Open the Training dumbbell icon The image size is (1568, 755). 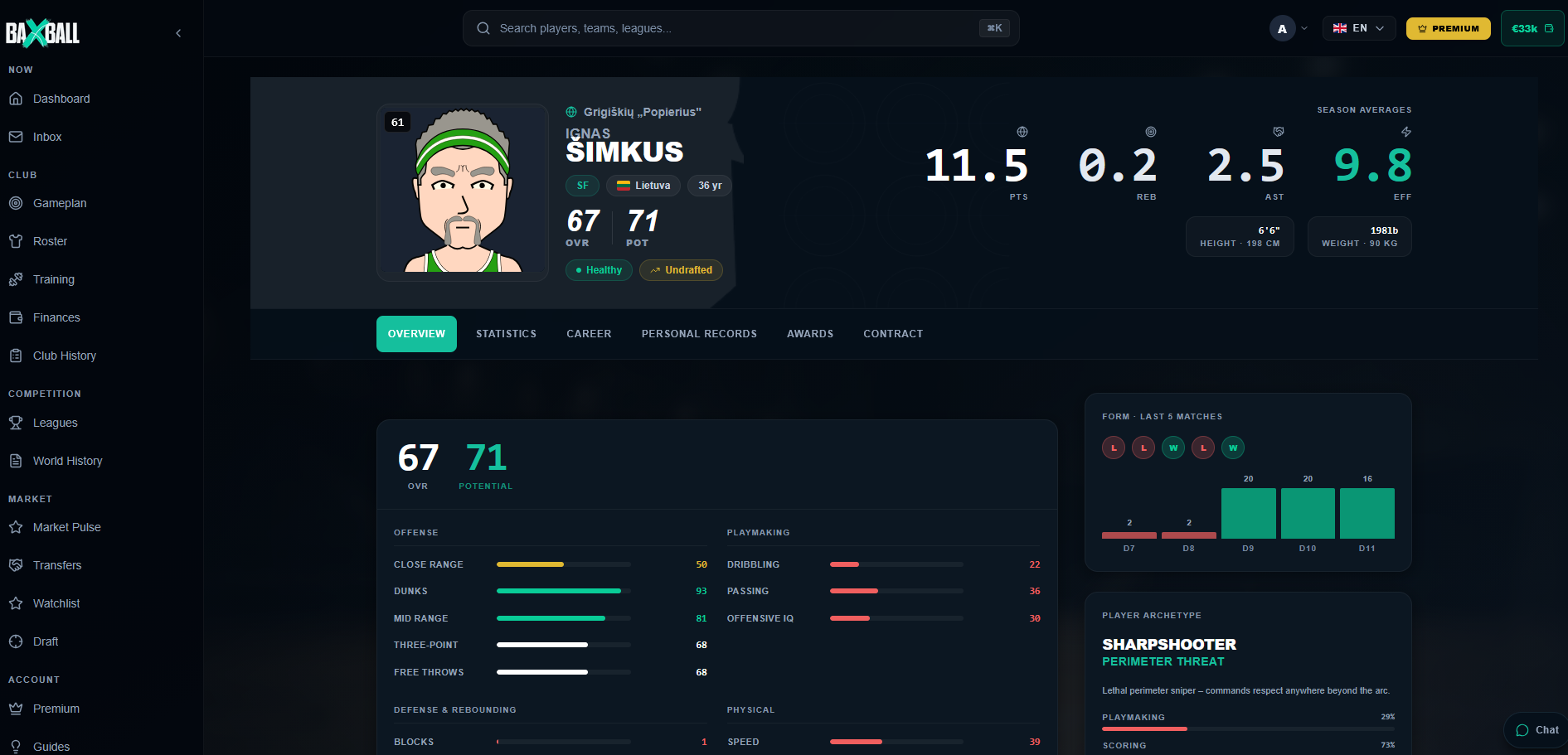pyautogui.click(x=16, y=279)
